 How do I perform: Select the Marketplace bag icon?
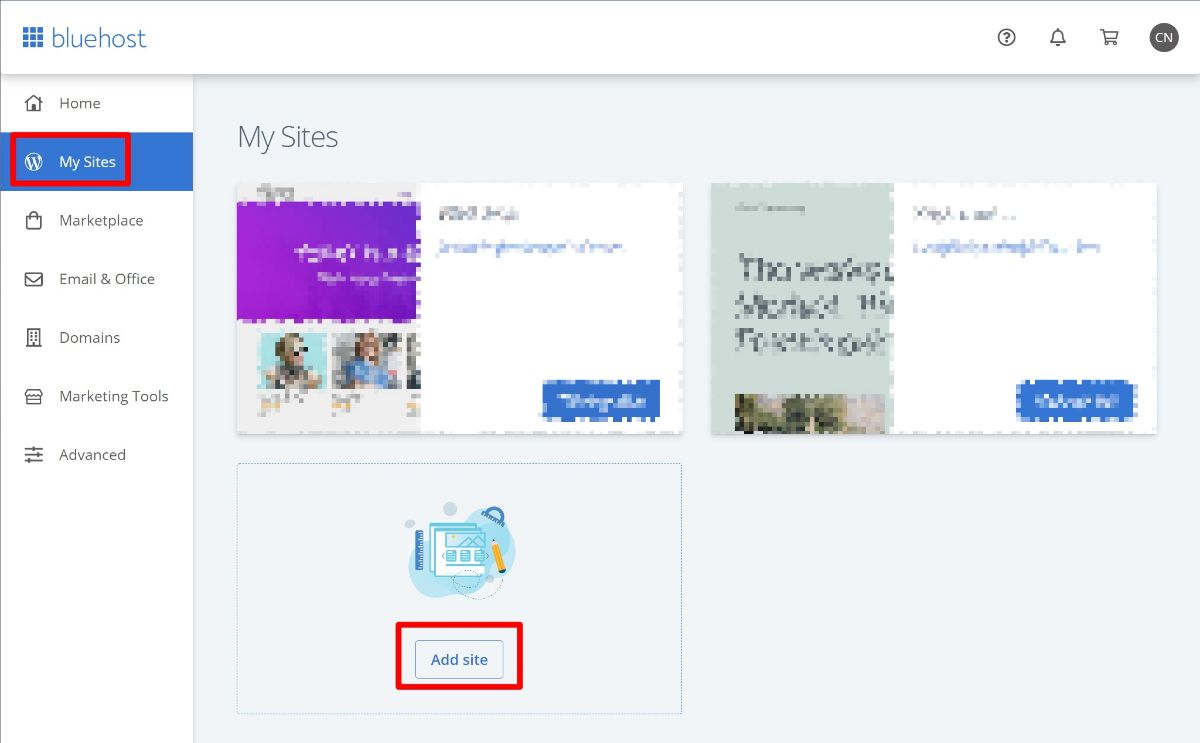34,220
